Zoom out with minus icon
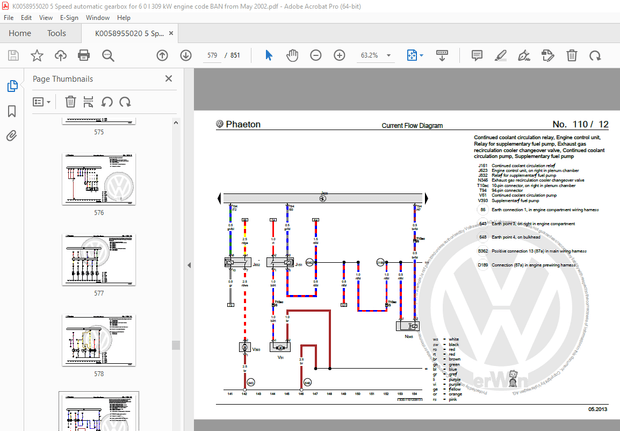This screenshot has width=620, height=431. tap(316, 55)
